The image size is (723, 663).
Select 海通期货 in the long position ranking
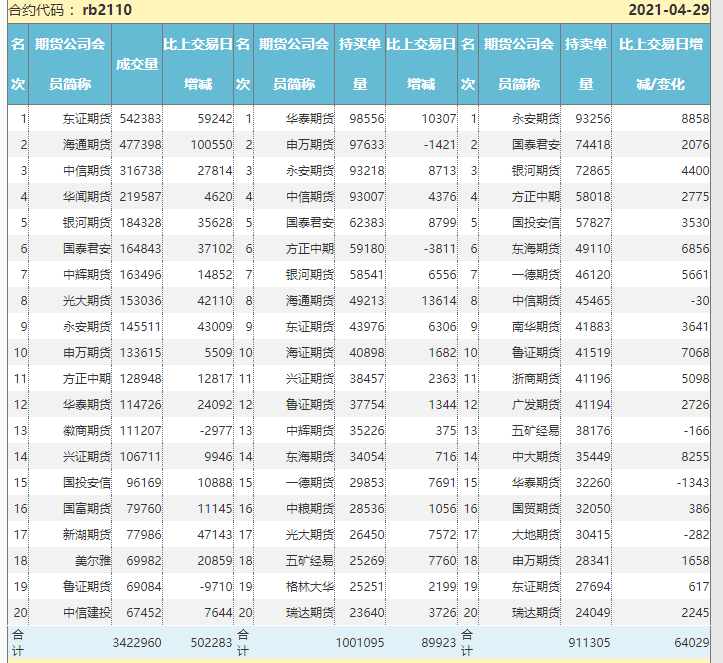(309, 301)
